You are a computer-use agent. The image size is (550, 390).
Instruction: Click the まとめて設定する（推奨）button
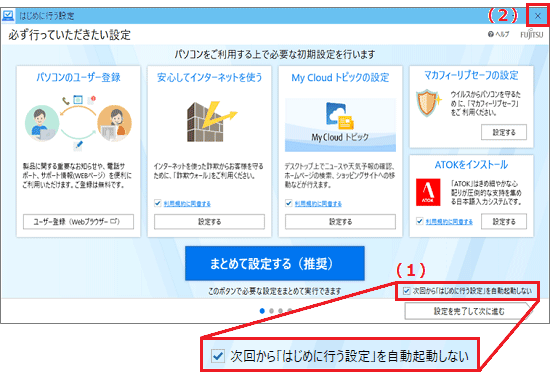(x=275, y=263)
